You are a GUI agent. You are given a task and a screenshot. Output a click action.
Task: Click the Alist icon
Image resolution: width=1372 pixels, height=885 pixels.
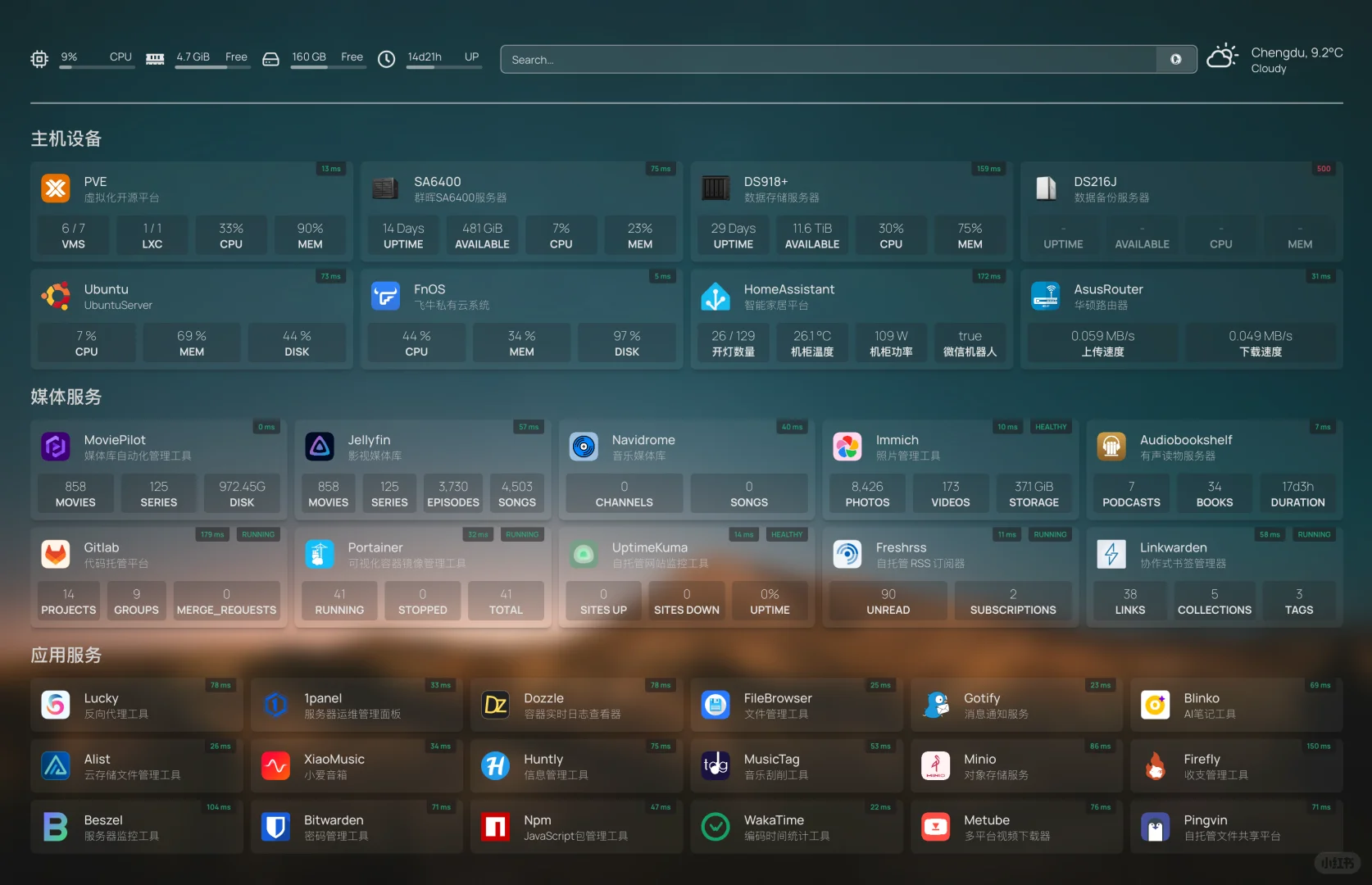pyautogui.click(x=56, y=766)
